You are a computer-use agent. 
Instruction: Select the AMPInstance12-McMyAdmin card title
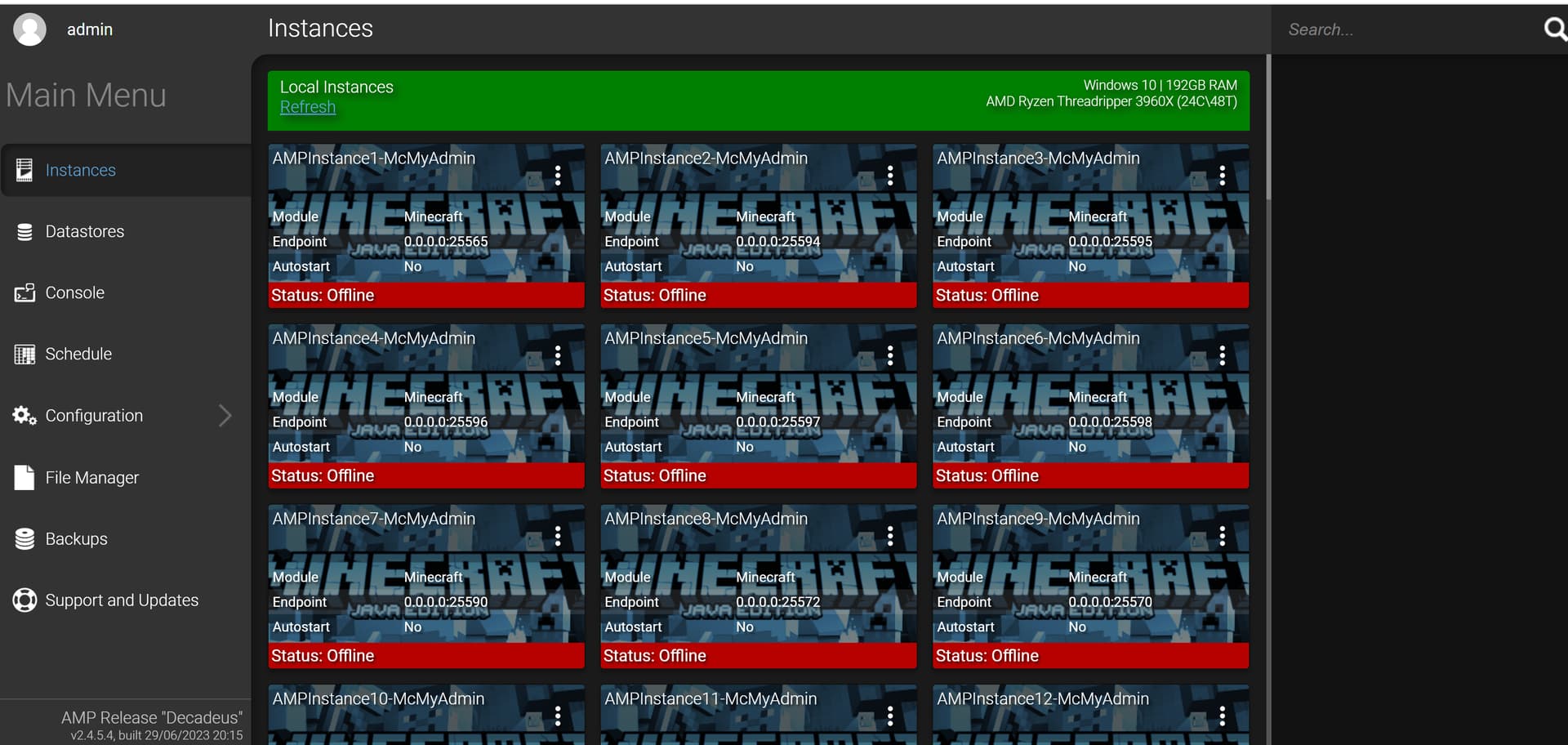(1043, 699)
